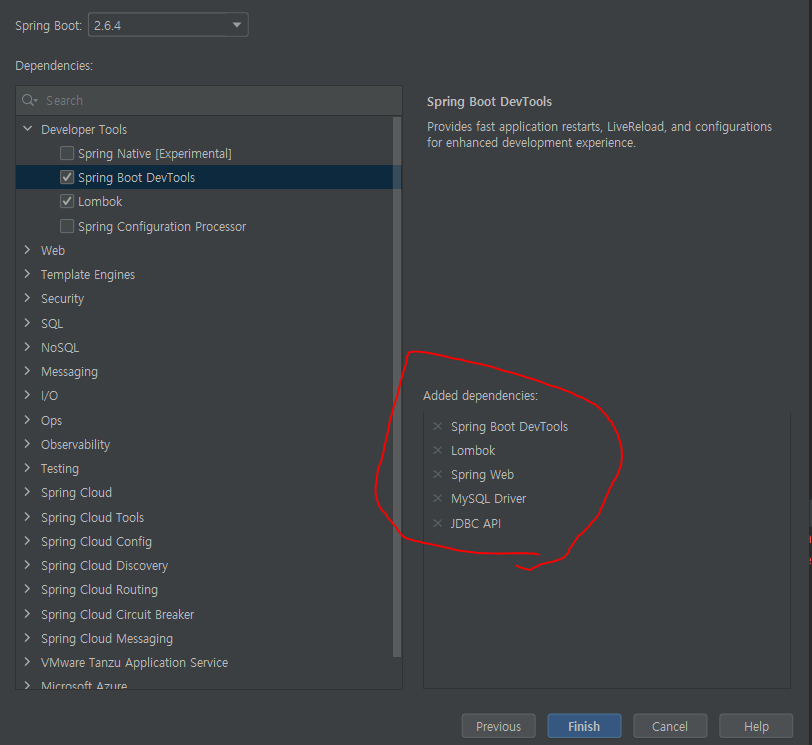This screenshot has width=812, height=745.
Task: Open the Spring Boot version dropdown
Action: [x=168, y=25]
